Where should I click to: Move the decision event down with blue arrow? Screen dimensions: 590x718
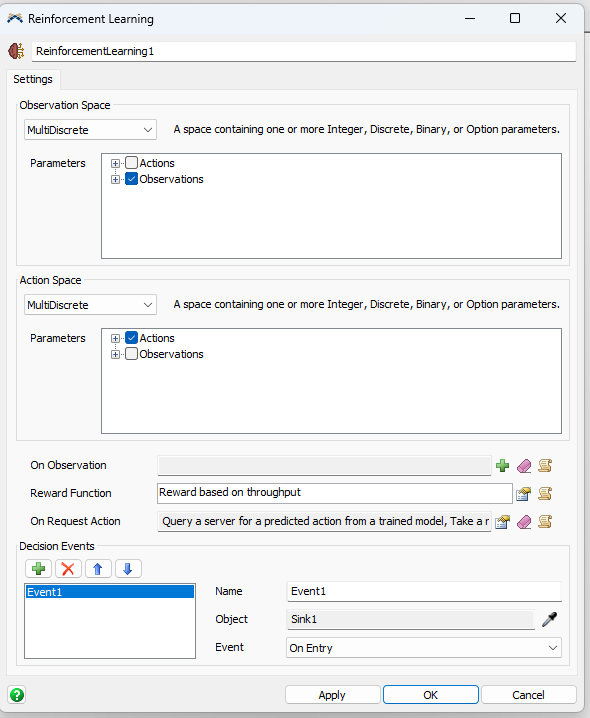(x=128, y=569)
